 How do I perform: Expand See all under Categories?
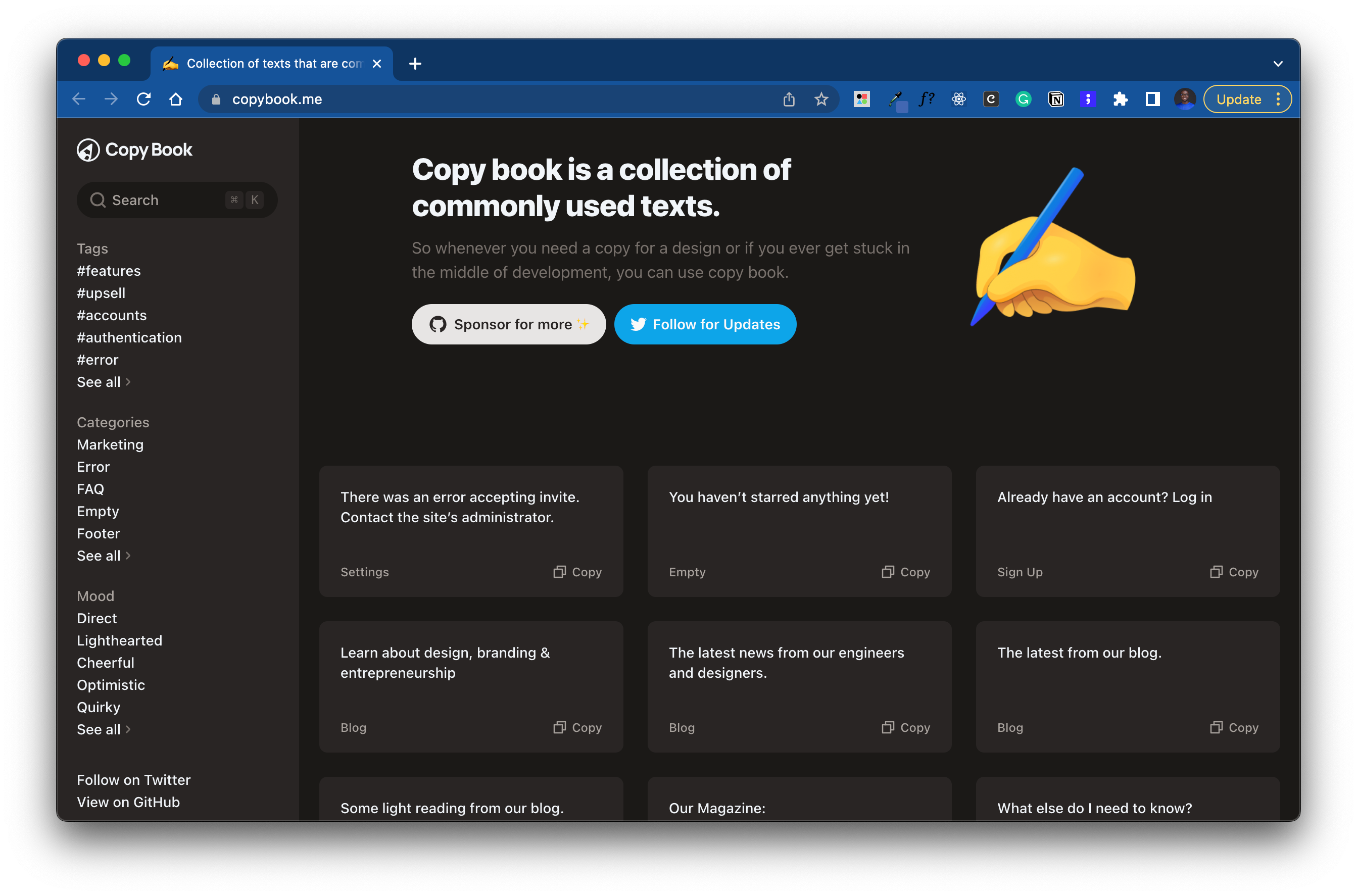[104, 556]
